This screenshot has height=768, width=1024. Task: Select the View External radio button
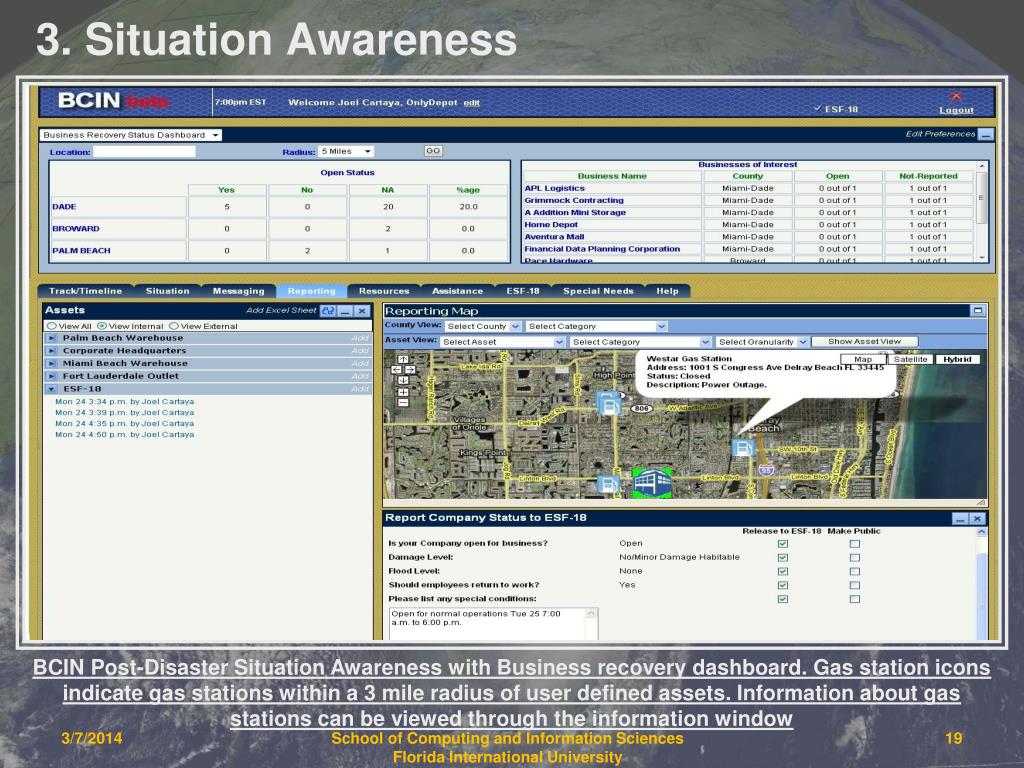pyautogui.click(x=174, y=326)
